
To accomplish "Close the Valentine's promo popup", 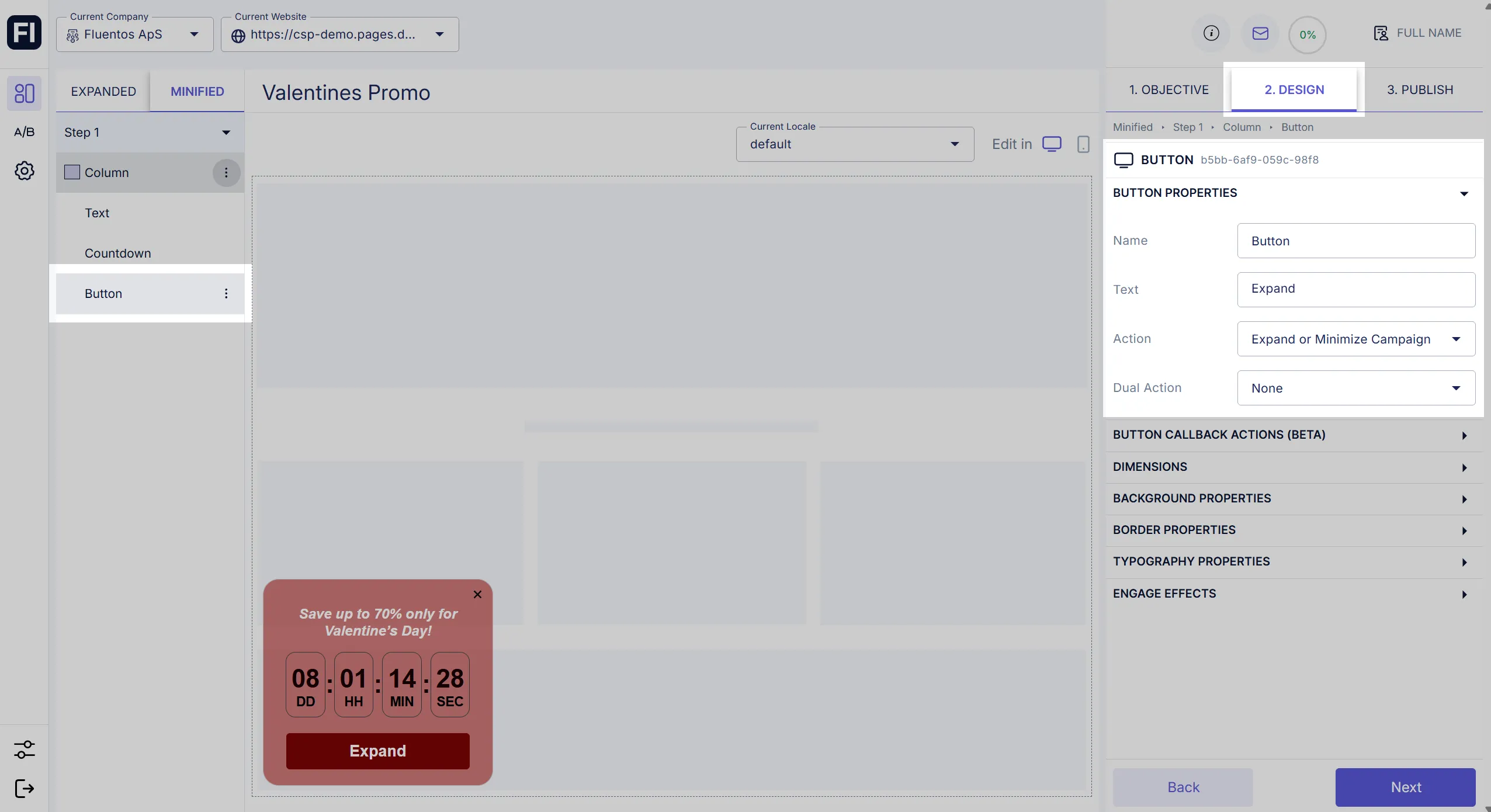I will point(477,594).
